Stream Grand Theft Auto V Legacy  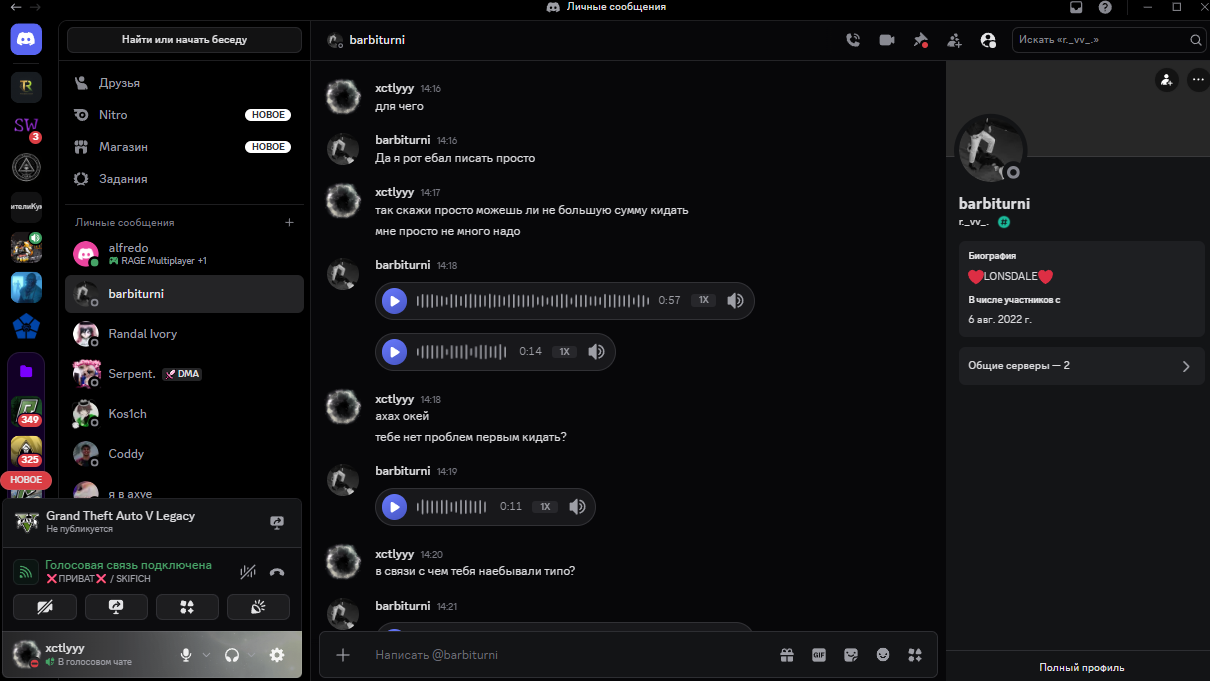click(277, 522)
